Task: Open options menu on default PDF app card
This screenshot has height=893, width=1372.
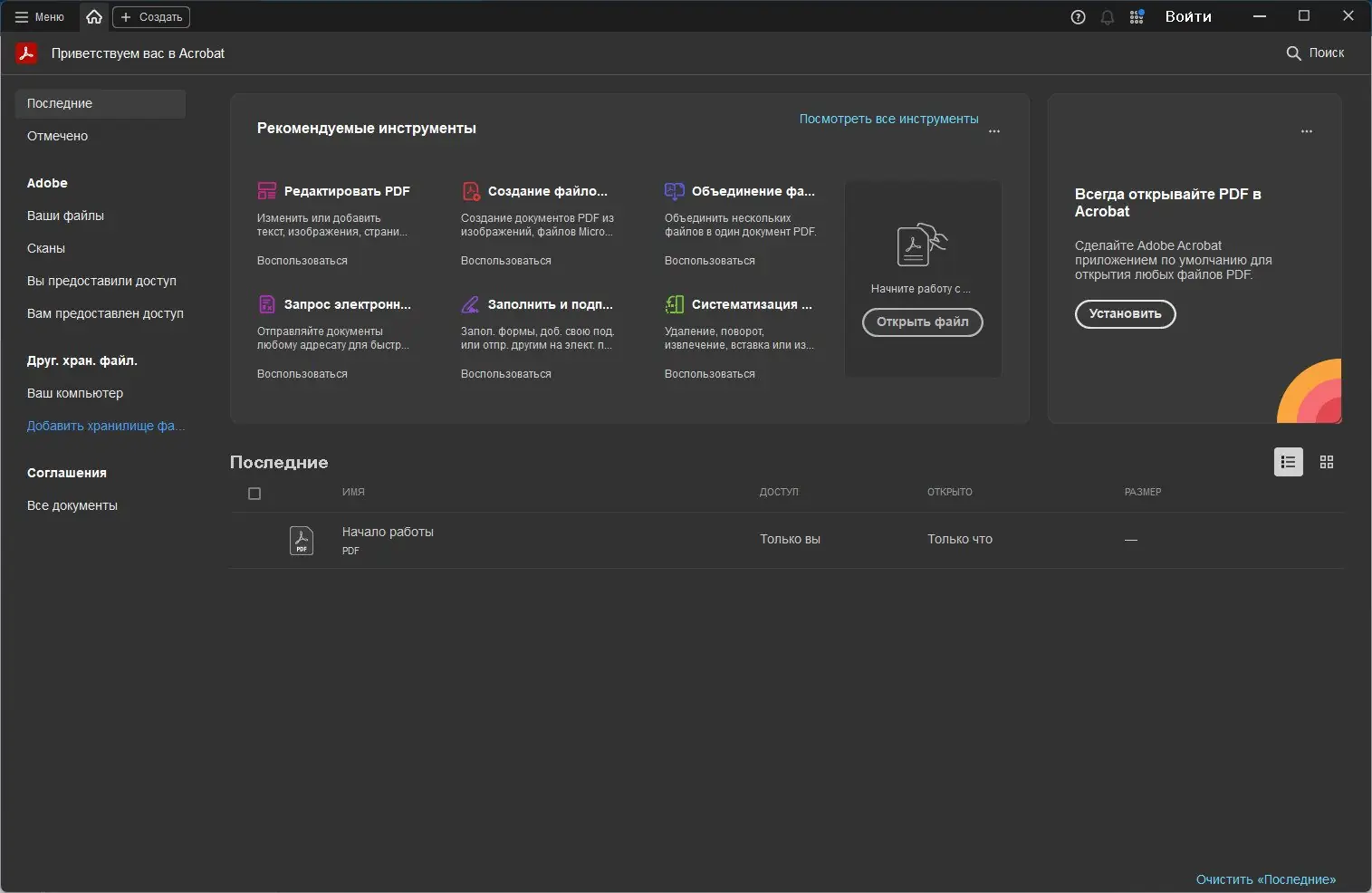Action: coord(1306,131)
